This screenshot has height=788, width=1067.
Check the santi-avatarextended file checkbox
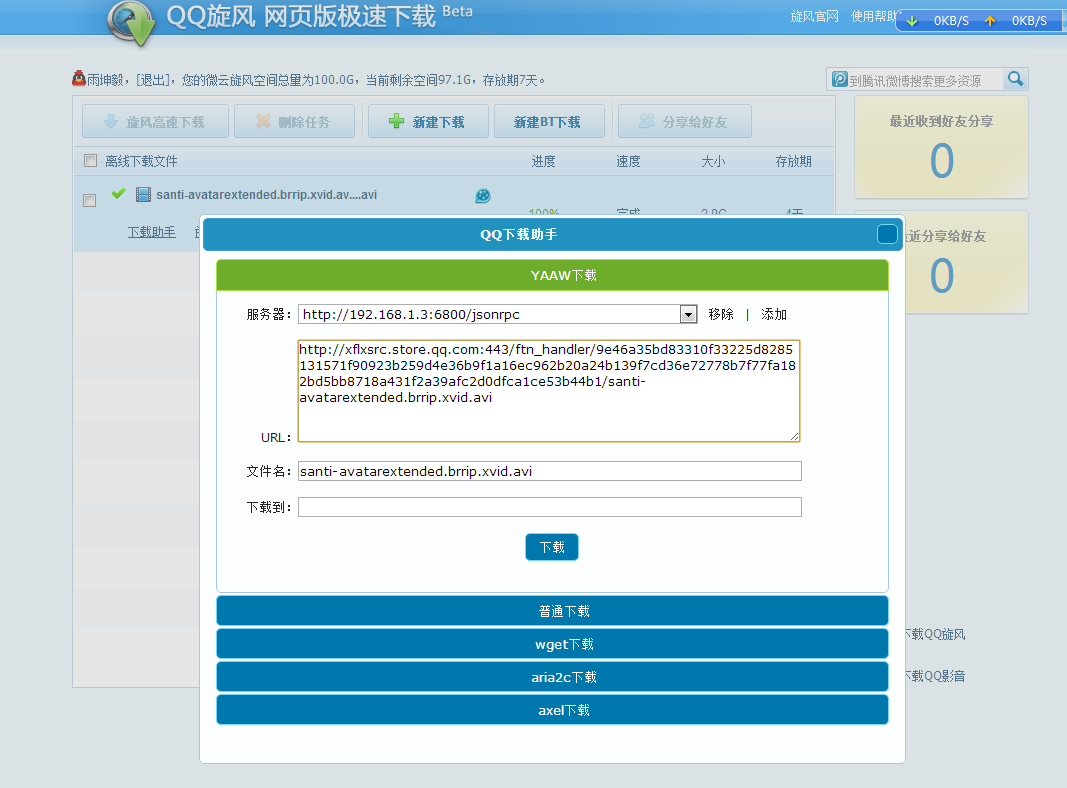pyautogui.click(x=89, y=200)
